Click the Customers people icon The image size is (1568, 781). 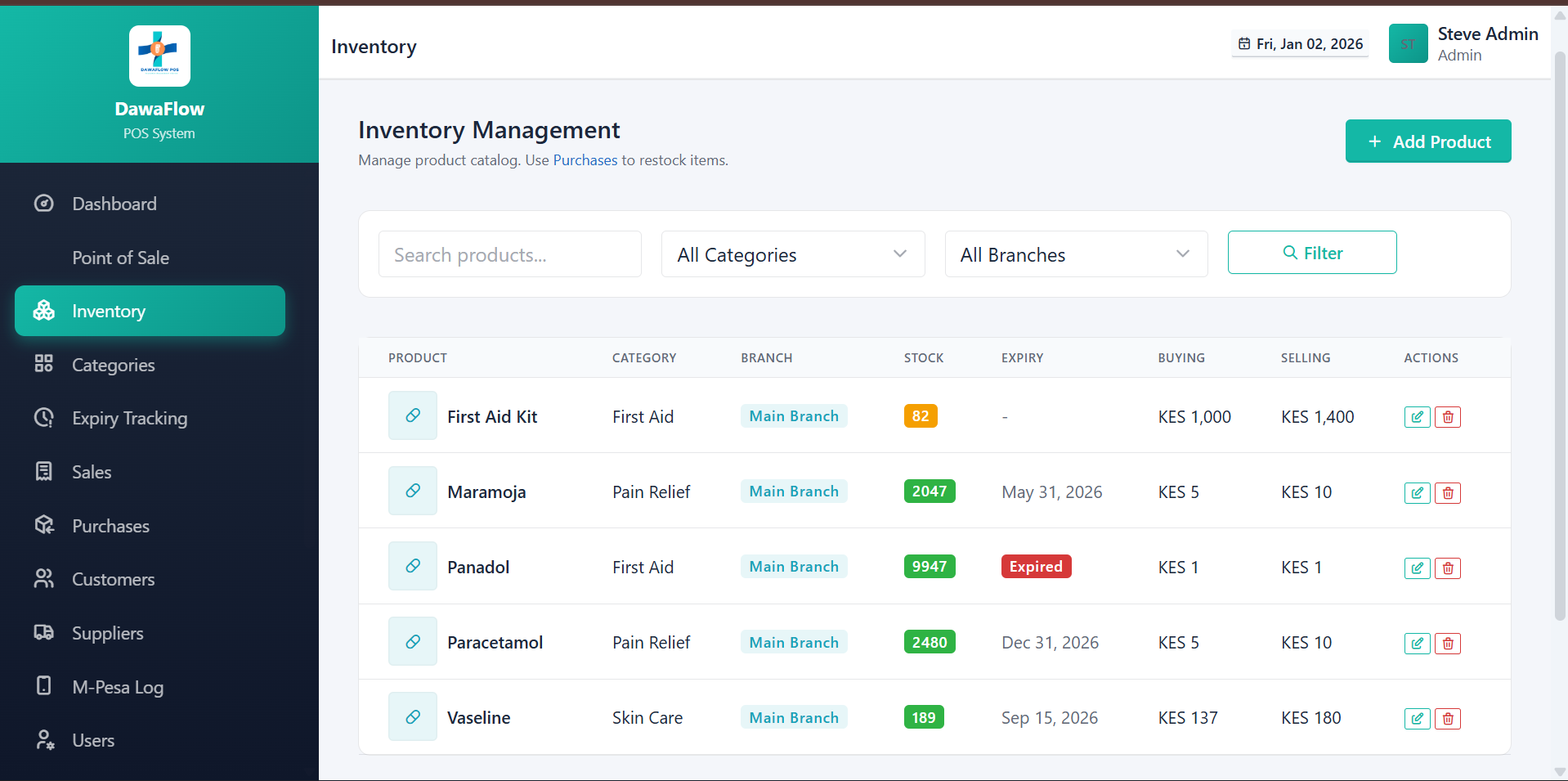[x=43, y=578]
